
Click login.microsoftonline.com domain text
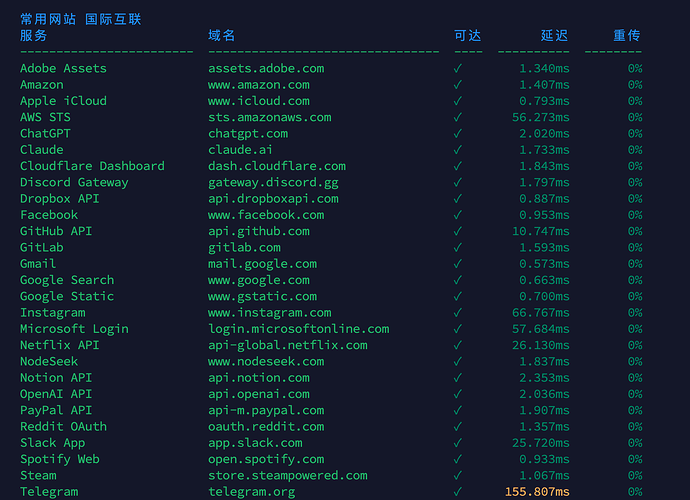tap(299, 329)
